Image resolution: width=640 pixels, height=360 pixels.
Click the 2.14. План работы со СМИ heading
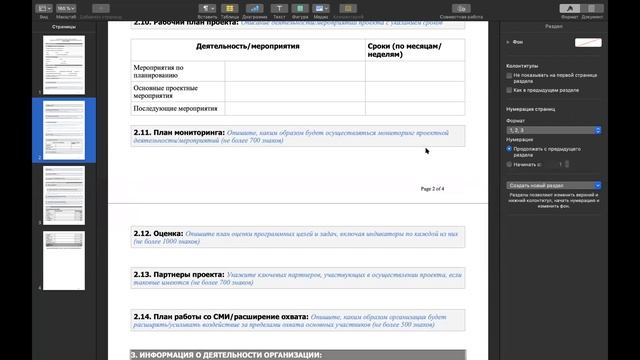(221, 317)
